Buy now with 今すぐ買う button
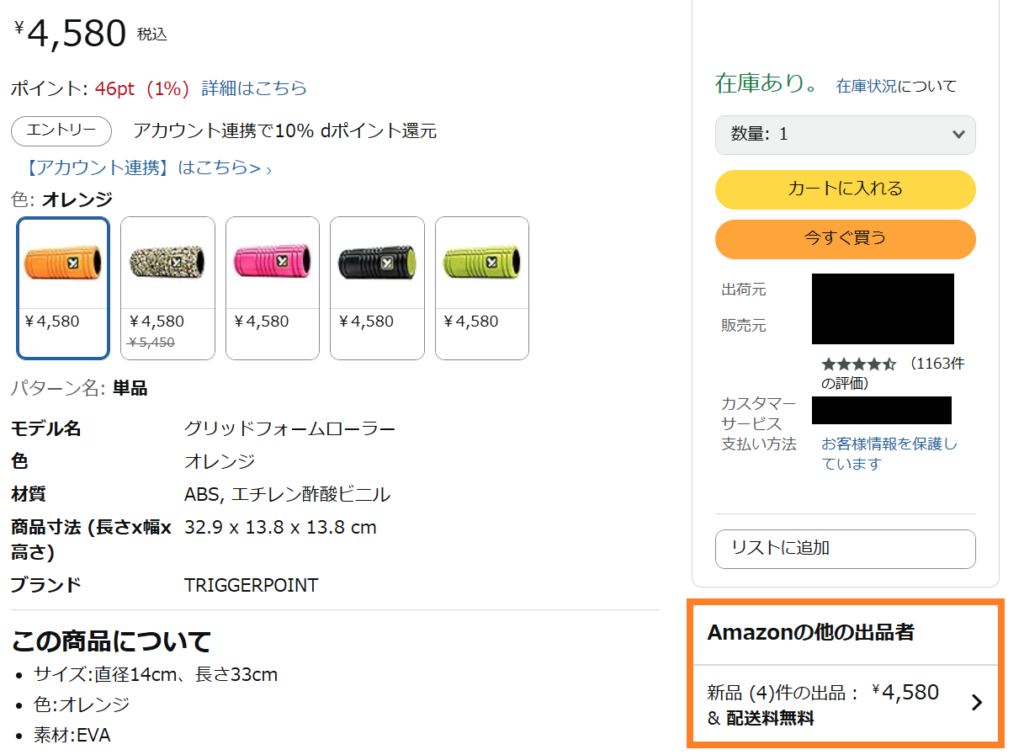 click(845, 238)
